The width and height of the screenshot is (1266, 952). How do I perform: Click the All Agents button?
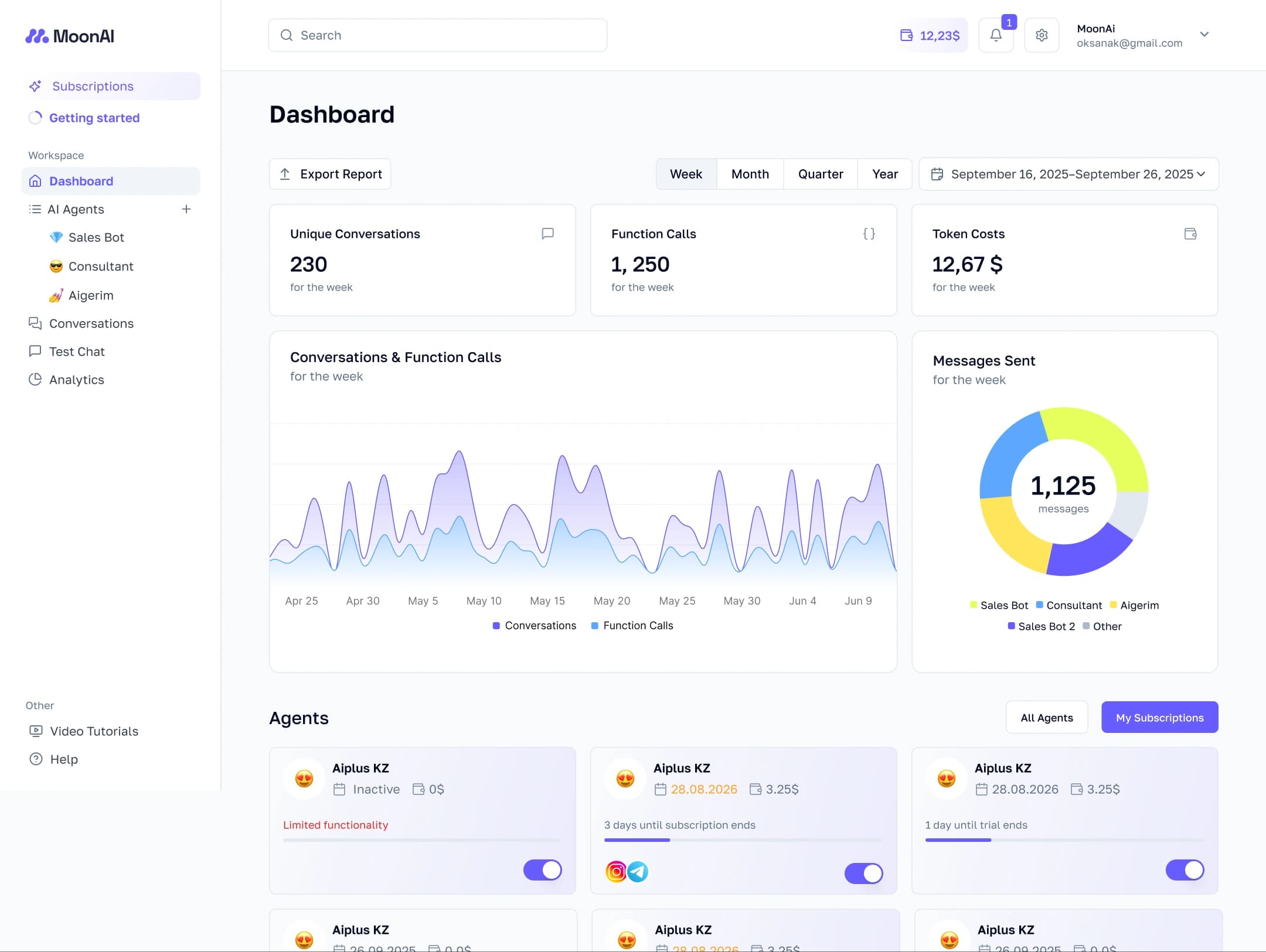point(1047,717)
